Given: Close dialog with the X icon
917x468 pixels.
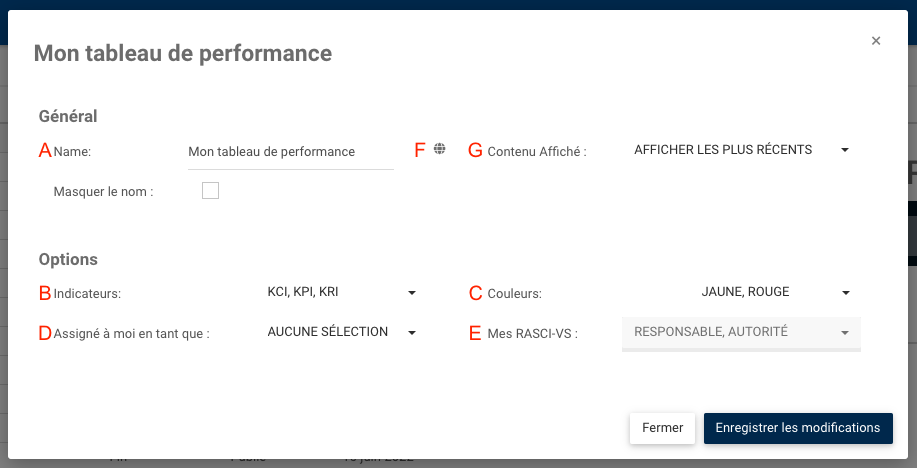Looking at the screenshot, I should tap(876, 41).
